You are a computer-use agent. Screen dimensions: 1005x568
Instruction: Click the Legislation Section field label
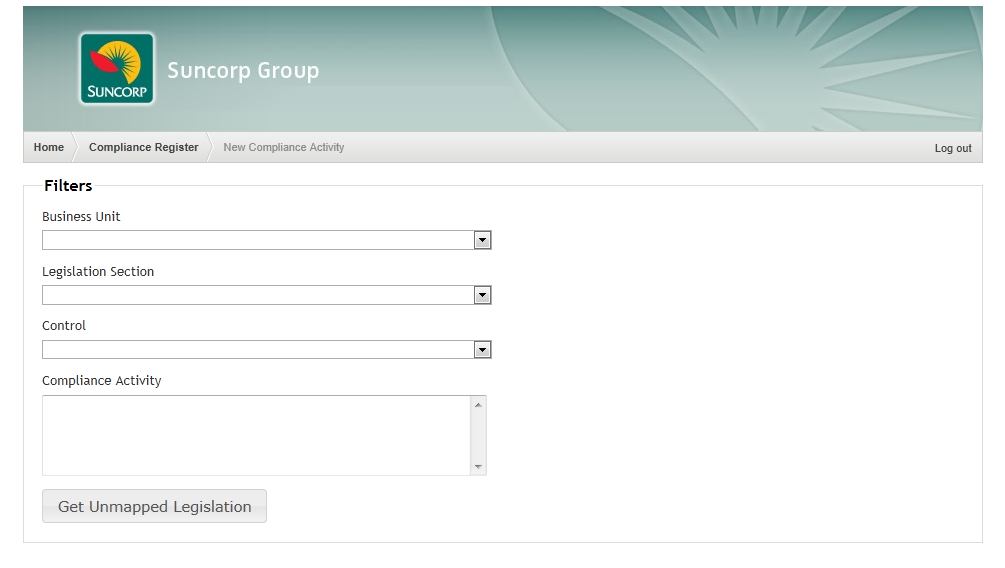click(98, 272)
